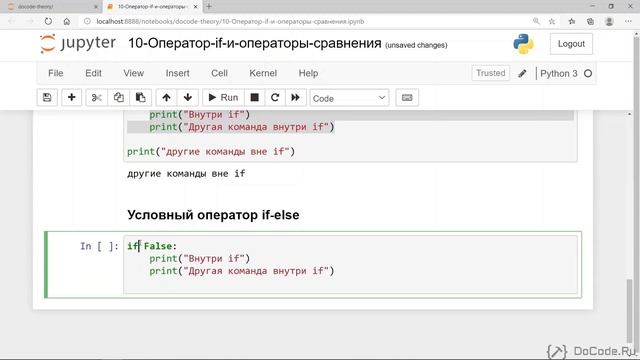640x360 pixels.
Task: Select the 10-Оператор-if browser tab
Action: [x=151, y=7]
